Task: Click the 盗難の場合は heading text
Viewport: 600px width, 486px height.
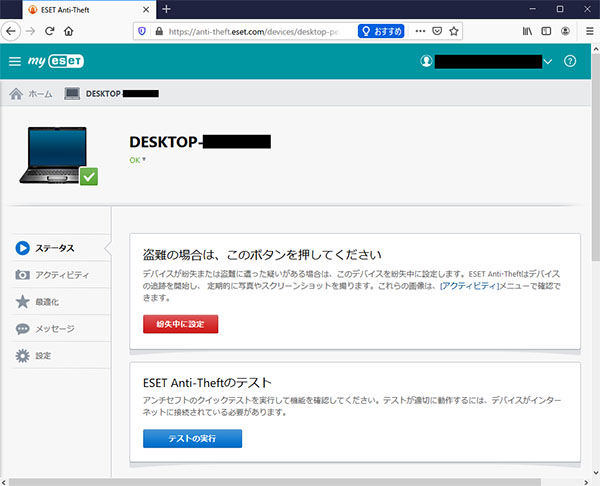Action: pyautogui.click(x=262, y=254)
